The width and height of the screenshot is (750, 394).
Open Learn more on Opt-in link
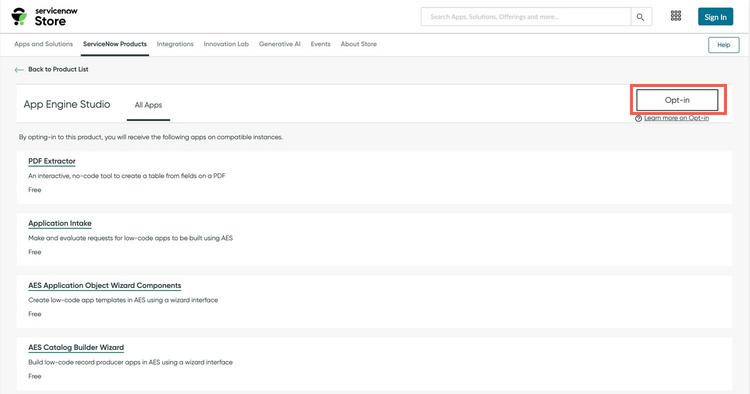[676, 118]
